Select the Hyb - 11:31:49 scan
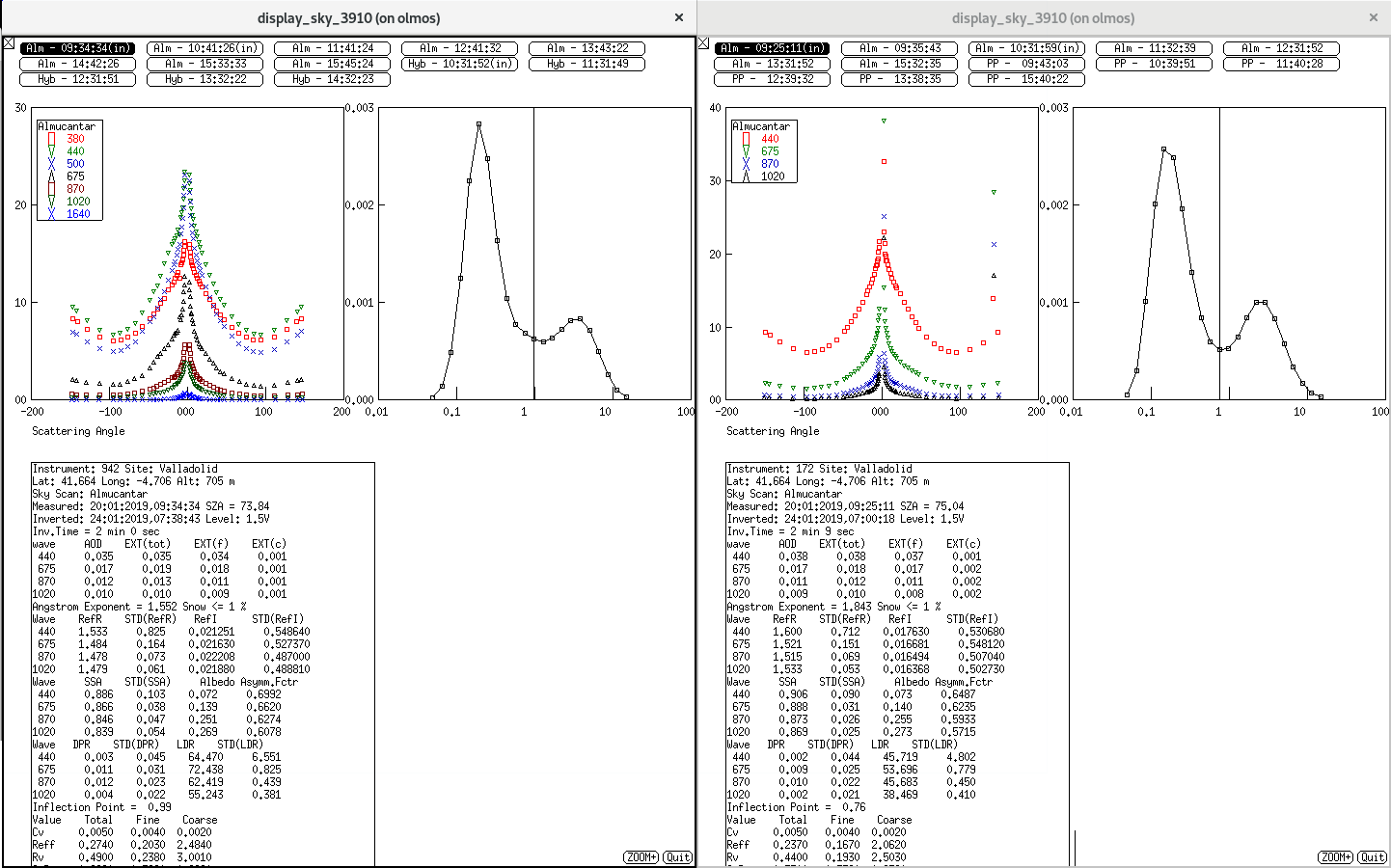Image resolution: width=1391 pixels, height=868 pixels. 586,64
